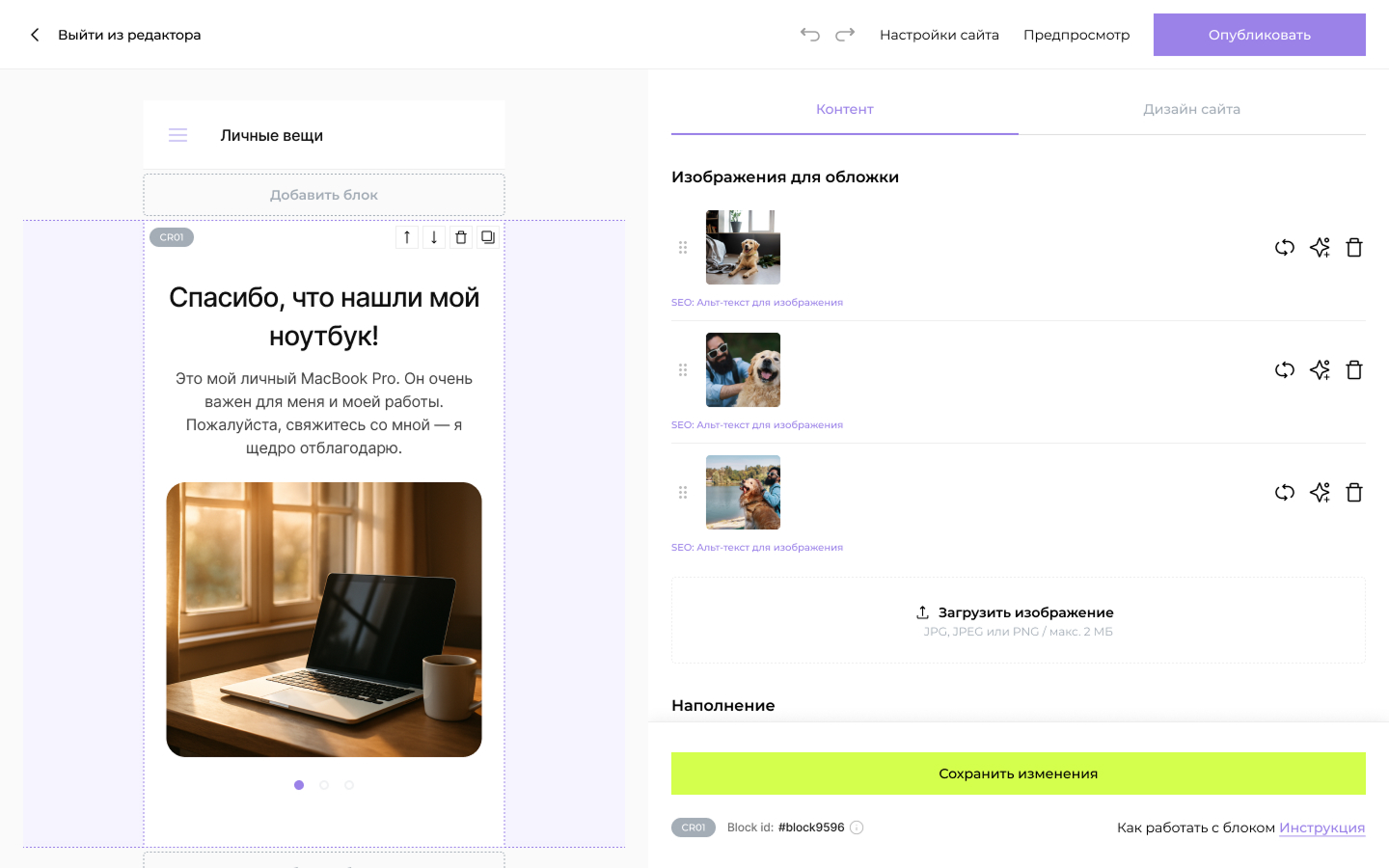1389x868 pixels.
Task: Delete the third cover image
Action: click(x=1354, y=493)
